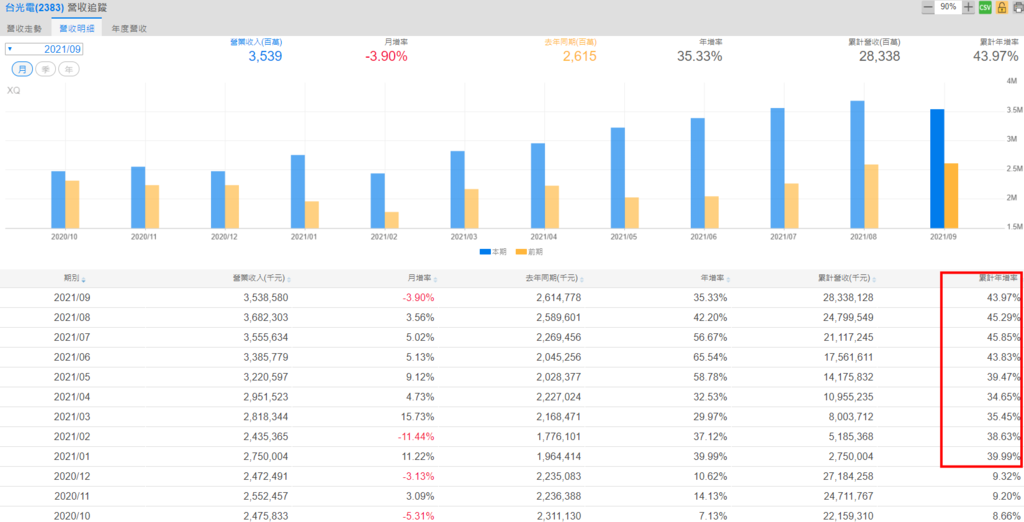This screenshot has width=1024, height=522.
Task: Sort by the 營業收入(千元) column arrows
Action: [x=289, y=280]
